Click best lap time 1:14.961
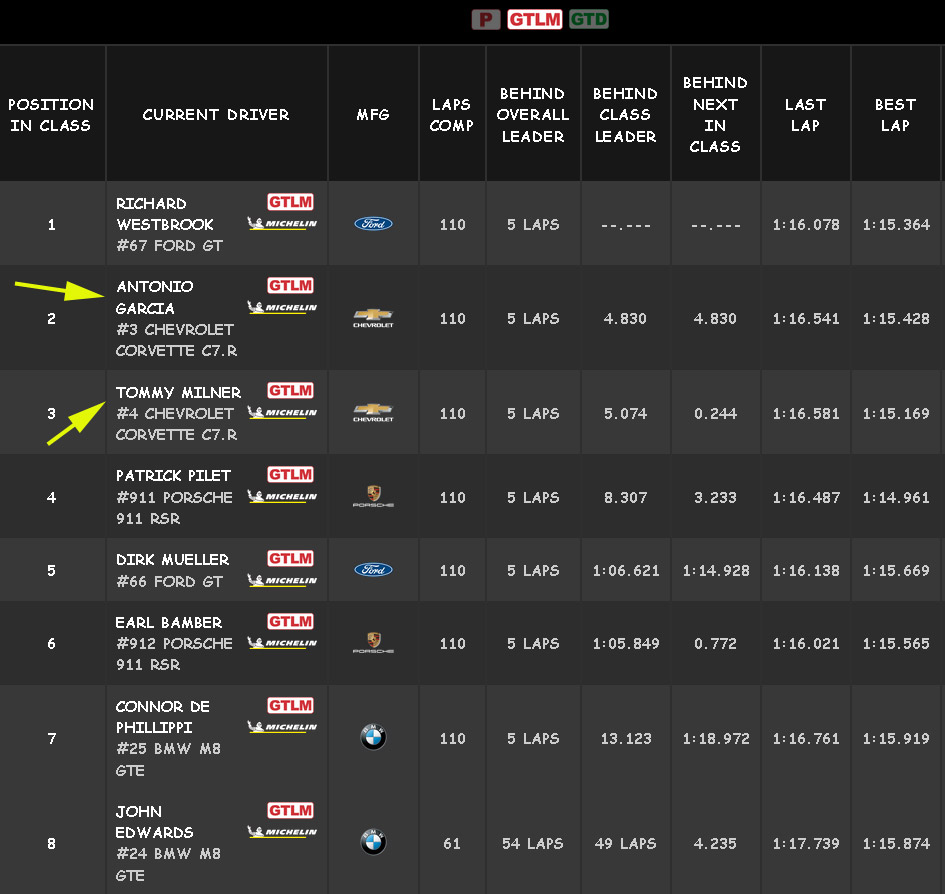The image size is (945, 894). point(896,497)
